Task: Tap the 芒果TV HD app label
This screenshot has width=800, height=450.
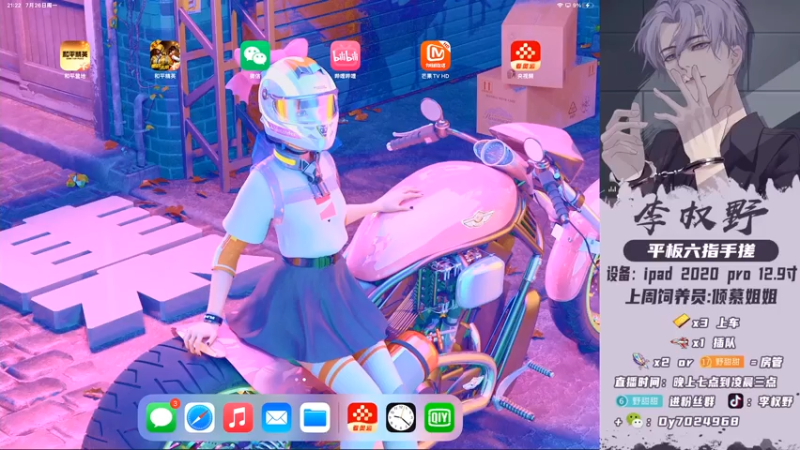Action: pyautogui.click(x=435, y=76)
